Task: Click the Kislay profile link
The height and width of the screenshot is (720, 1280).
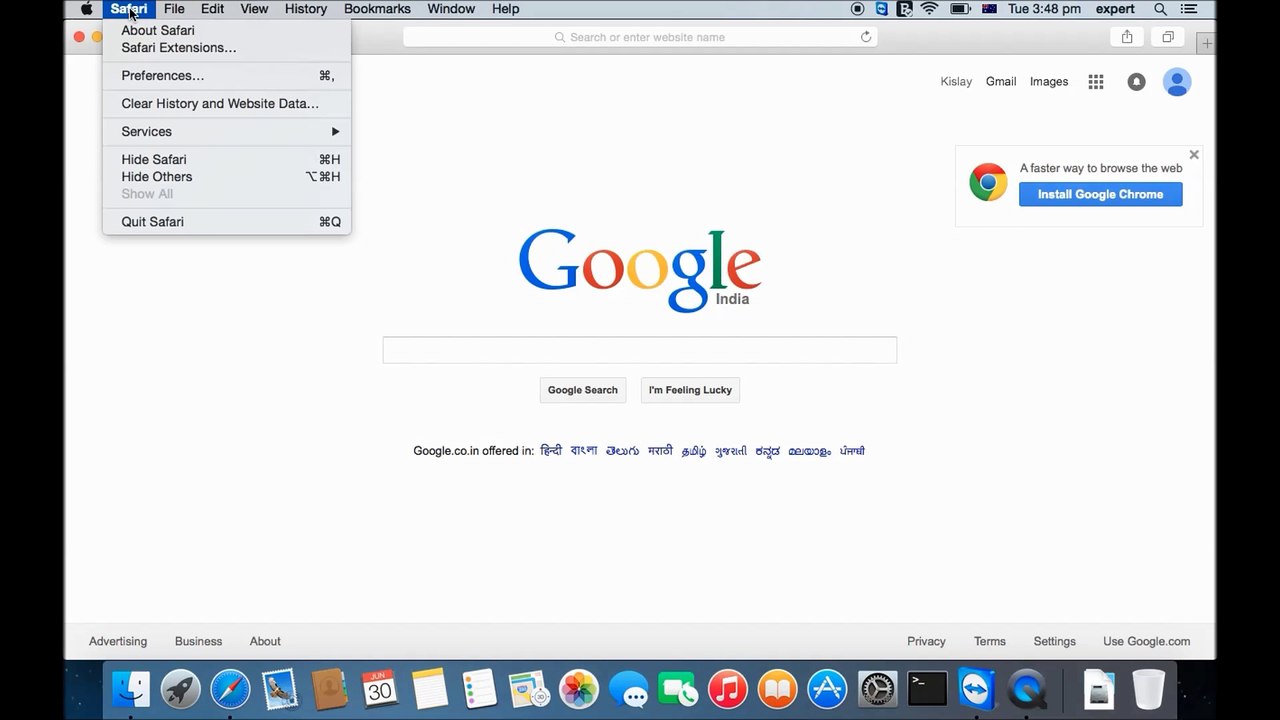Action: pyautogui.click(x=956, y=82)
